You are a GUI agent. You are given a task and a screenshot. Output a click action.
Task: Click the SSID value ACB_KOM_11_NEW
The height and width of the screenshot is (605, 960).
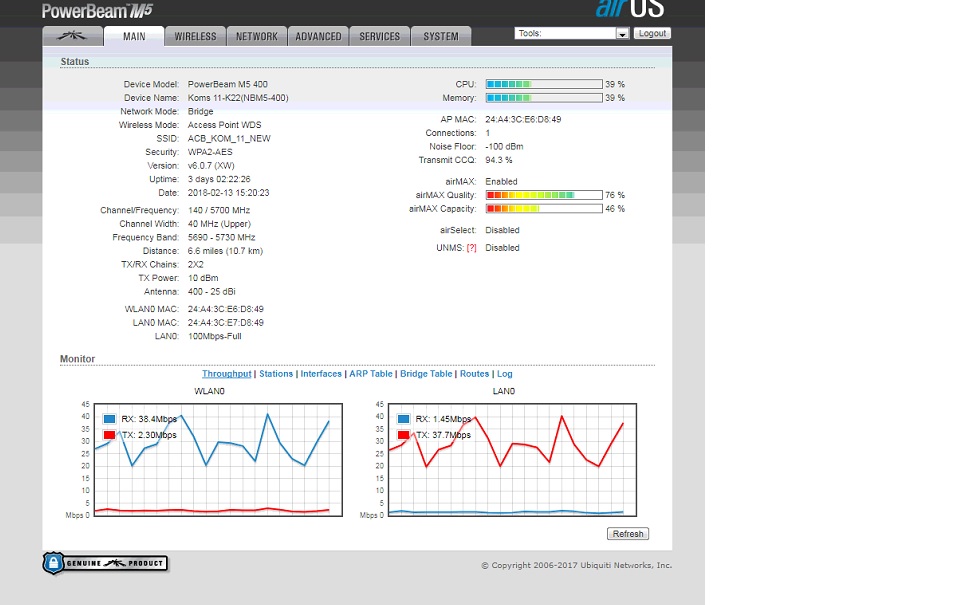(x=229, y=139)
